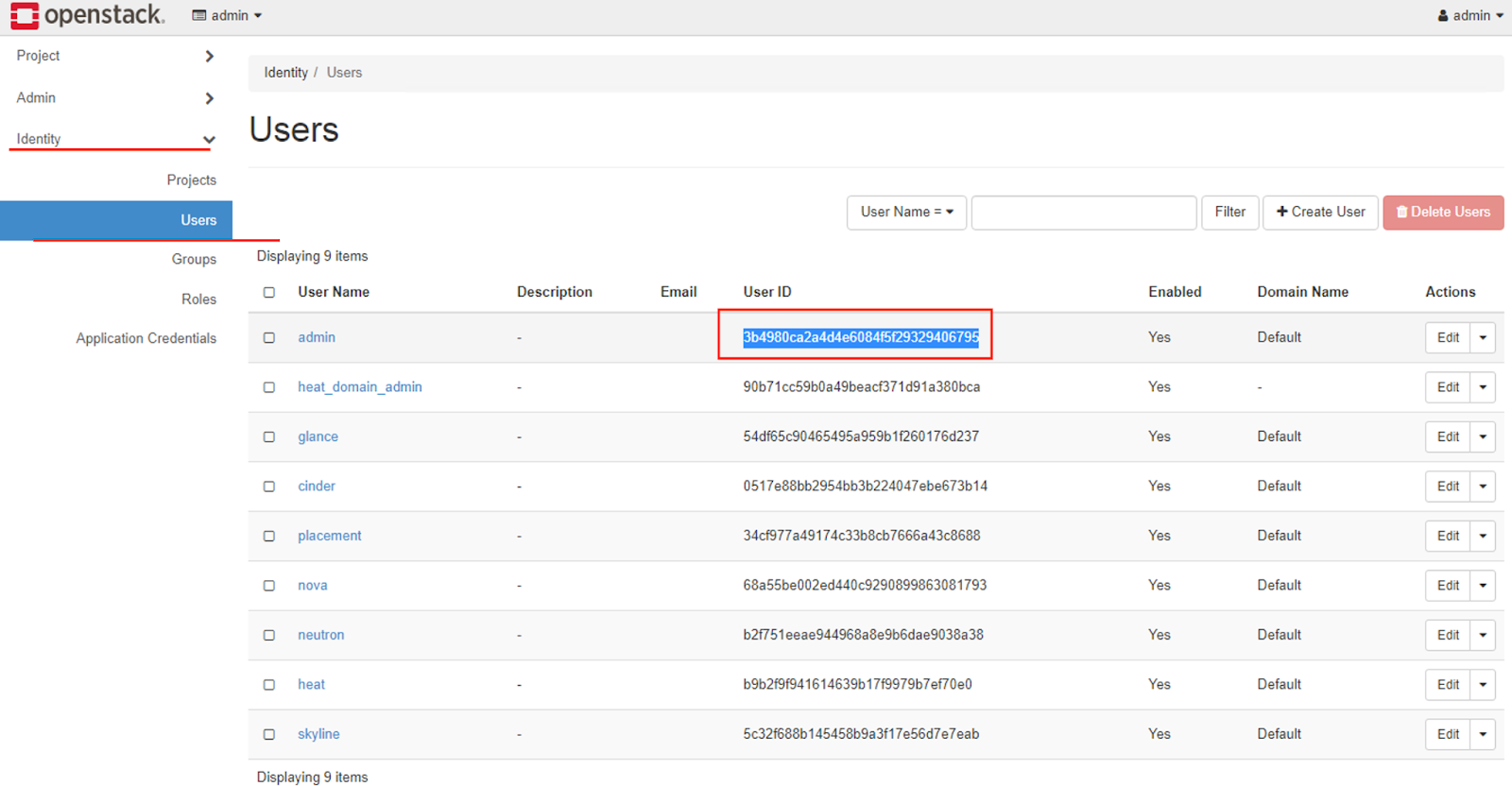Open Projects in Identity menu

192,179
